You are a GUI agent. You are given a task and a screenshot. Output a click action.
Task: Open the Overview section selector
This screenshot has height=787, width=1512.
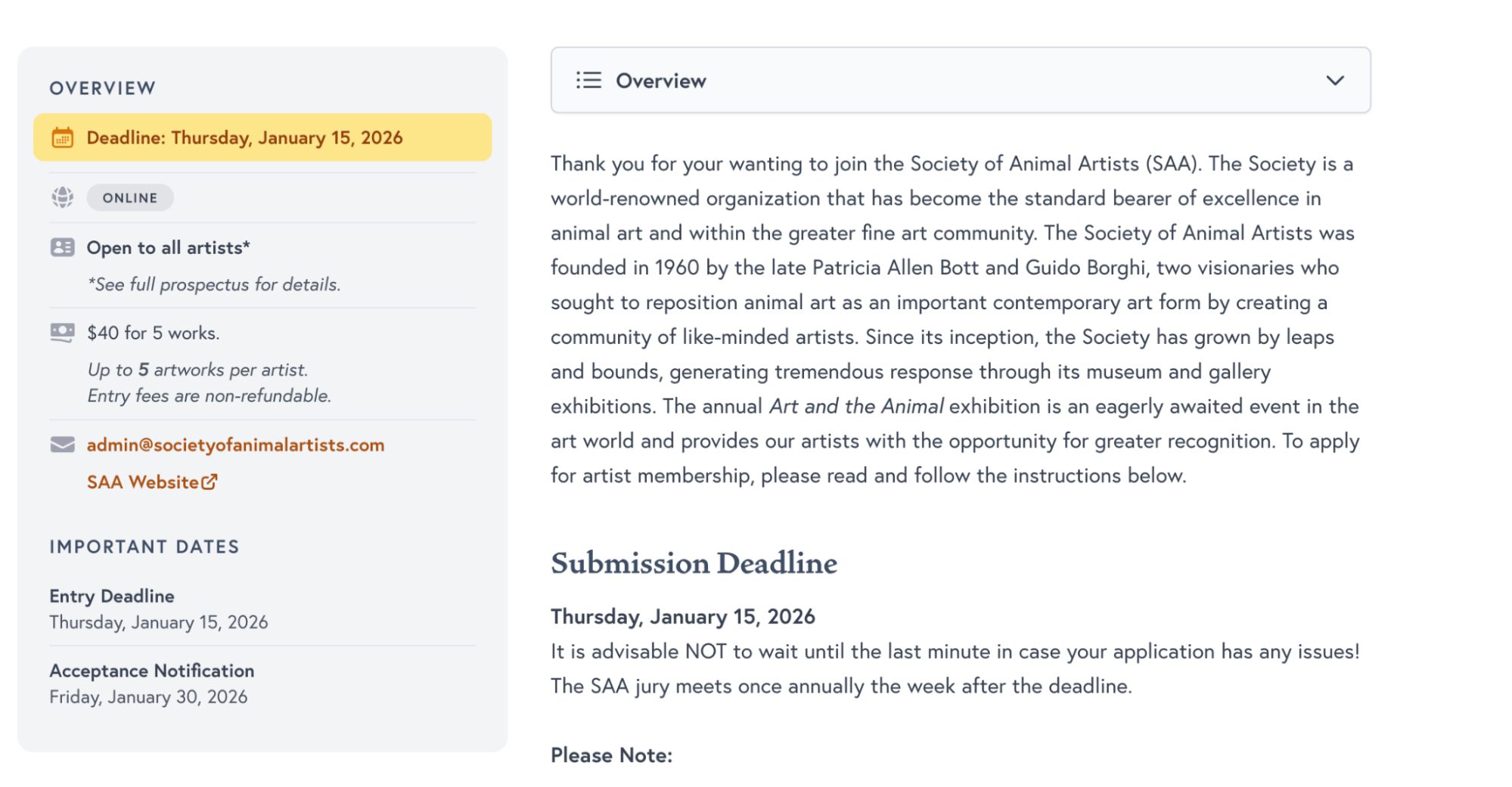pyautogui.click(x=960, y=80)
